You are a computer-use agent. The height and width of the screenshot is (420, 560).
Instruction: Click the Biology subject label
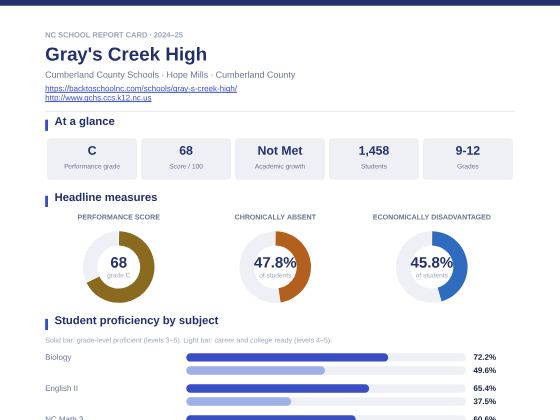pos(58,357)
